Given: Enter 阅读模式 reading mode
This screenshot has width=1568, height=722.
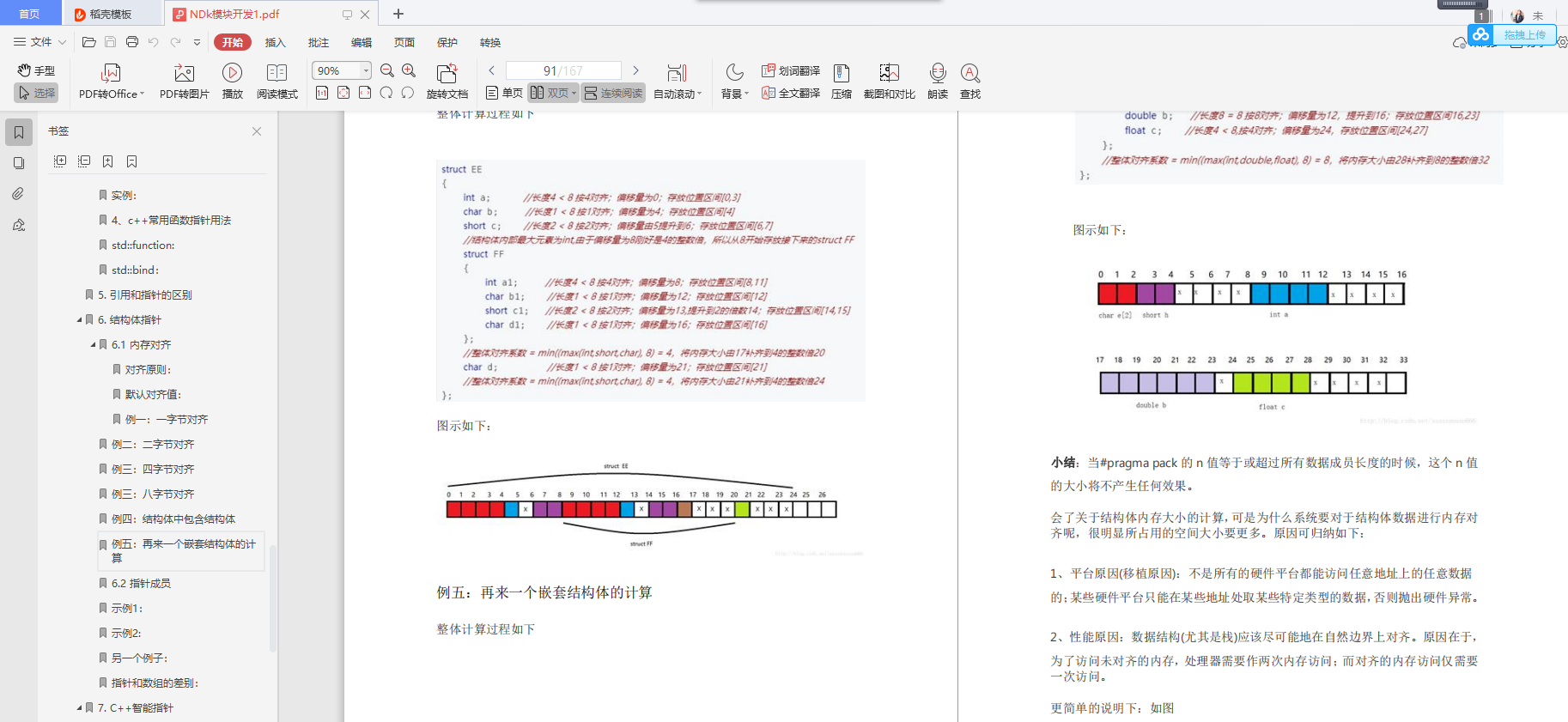Looking at the screenshot, I should (277, 82).
